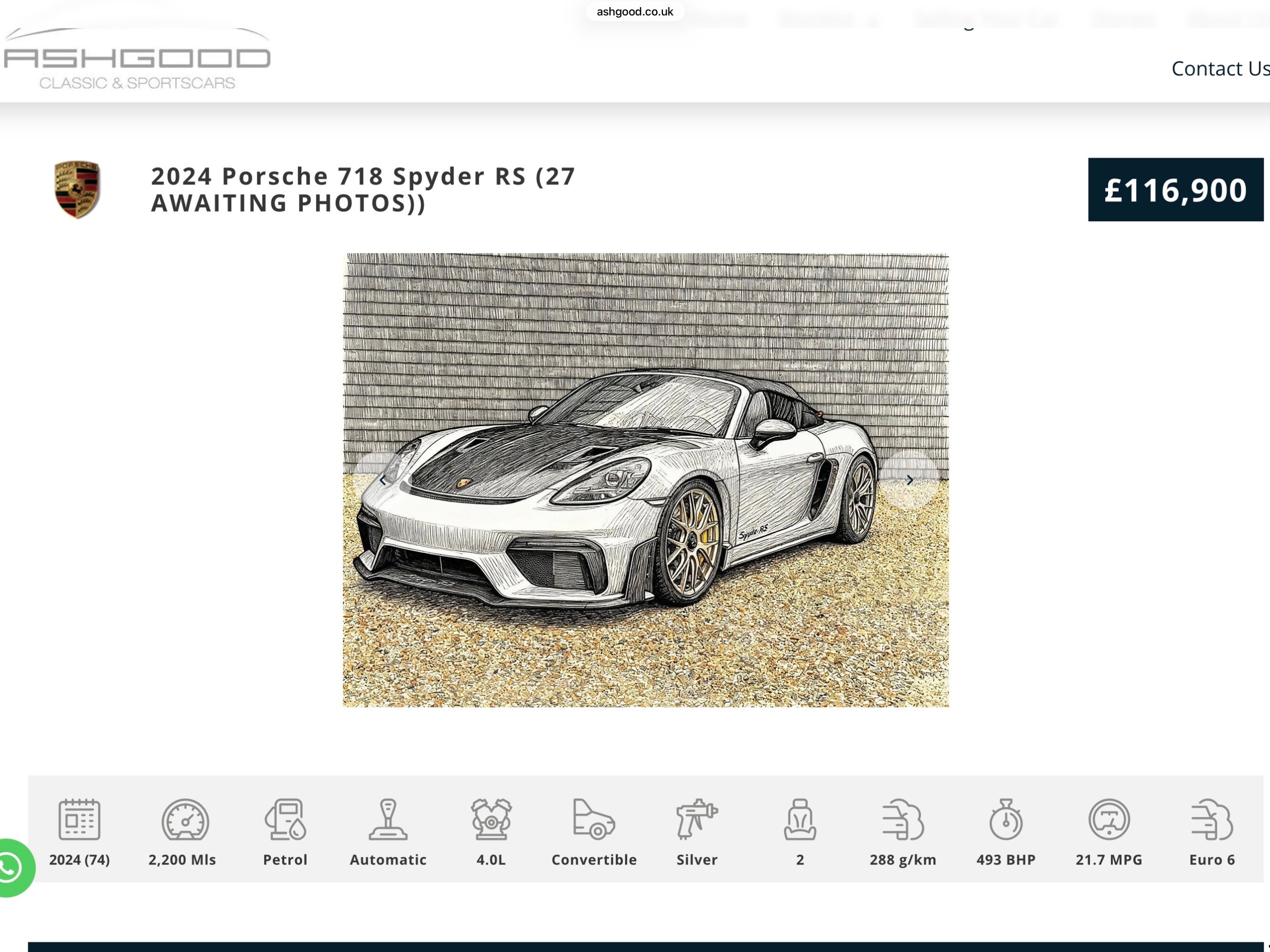Show next photo with right arrow
Viewport: 1270px width, 952px height.
click(x=909, y=480)
